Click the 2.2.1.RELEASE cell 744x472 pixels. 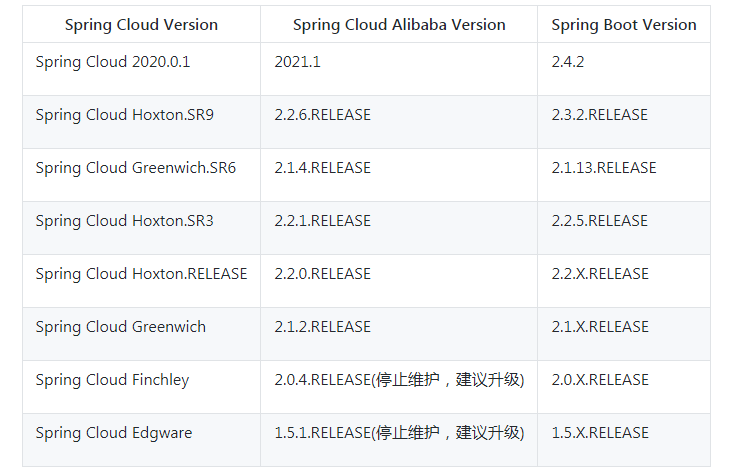coord(399,228)
